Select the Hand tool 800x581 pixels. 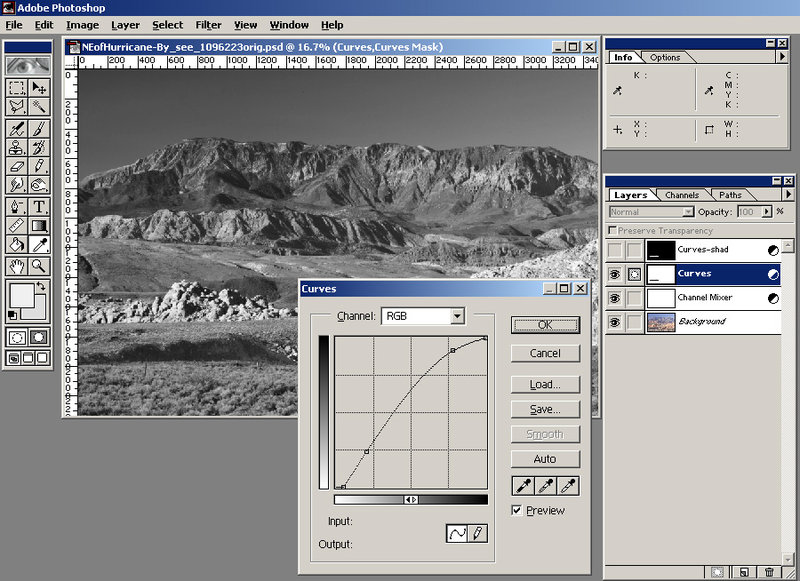(17, 266)
